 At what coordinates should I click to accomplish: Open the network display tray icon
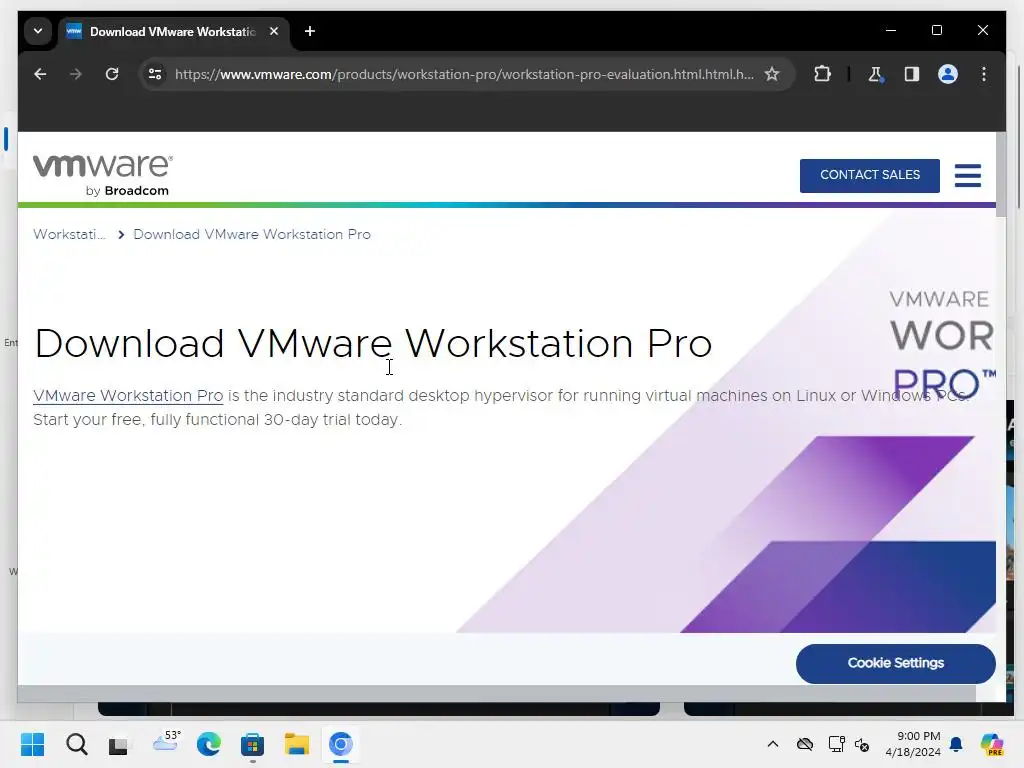(837, 744)
